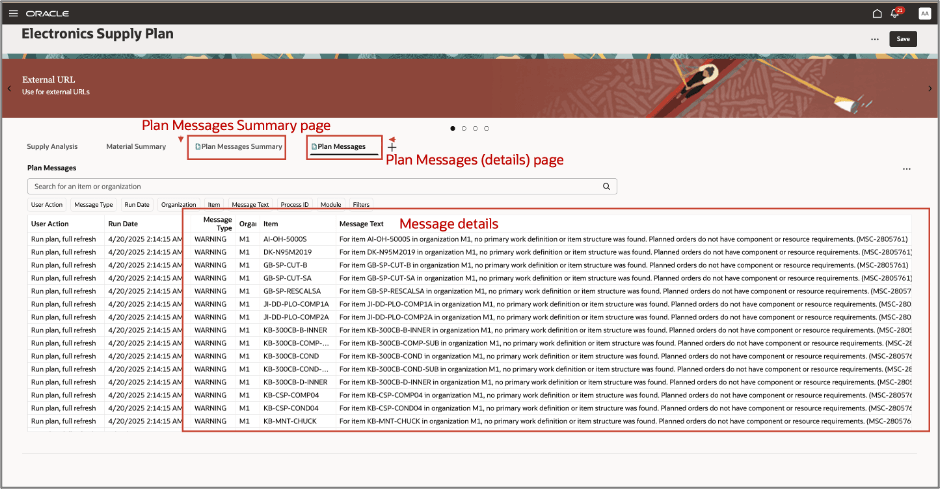Select item cell DK-N95M2019
This screenshot has height=490, width=940.
click(287, 252)
